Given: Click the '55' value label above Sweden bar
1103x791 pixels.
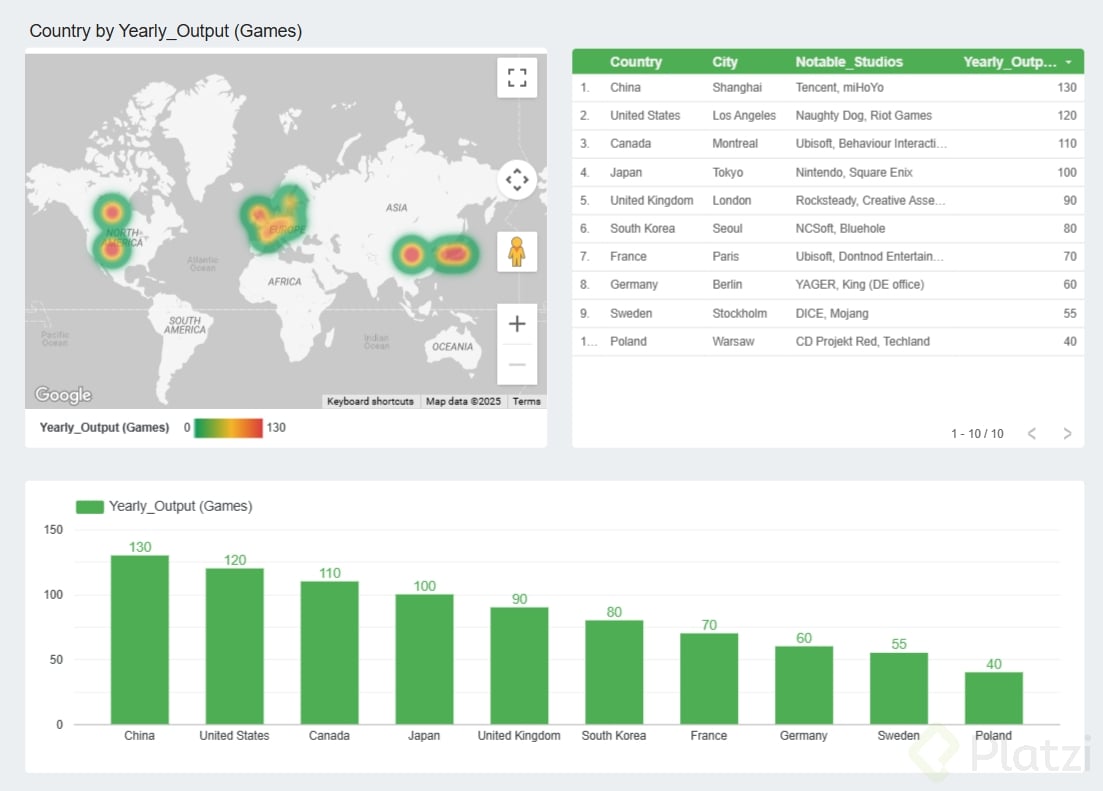Looking at the screenshot, I should coord(899,644).
